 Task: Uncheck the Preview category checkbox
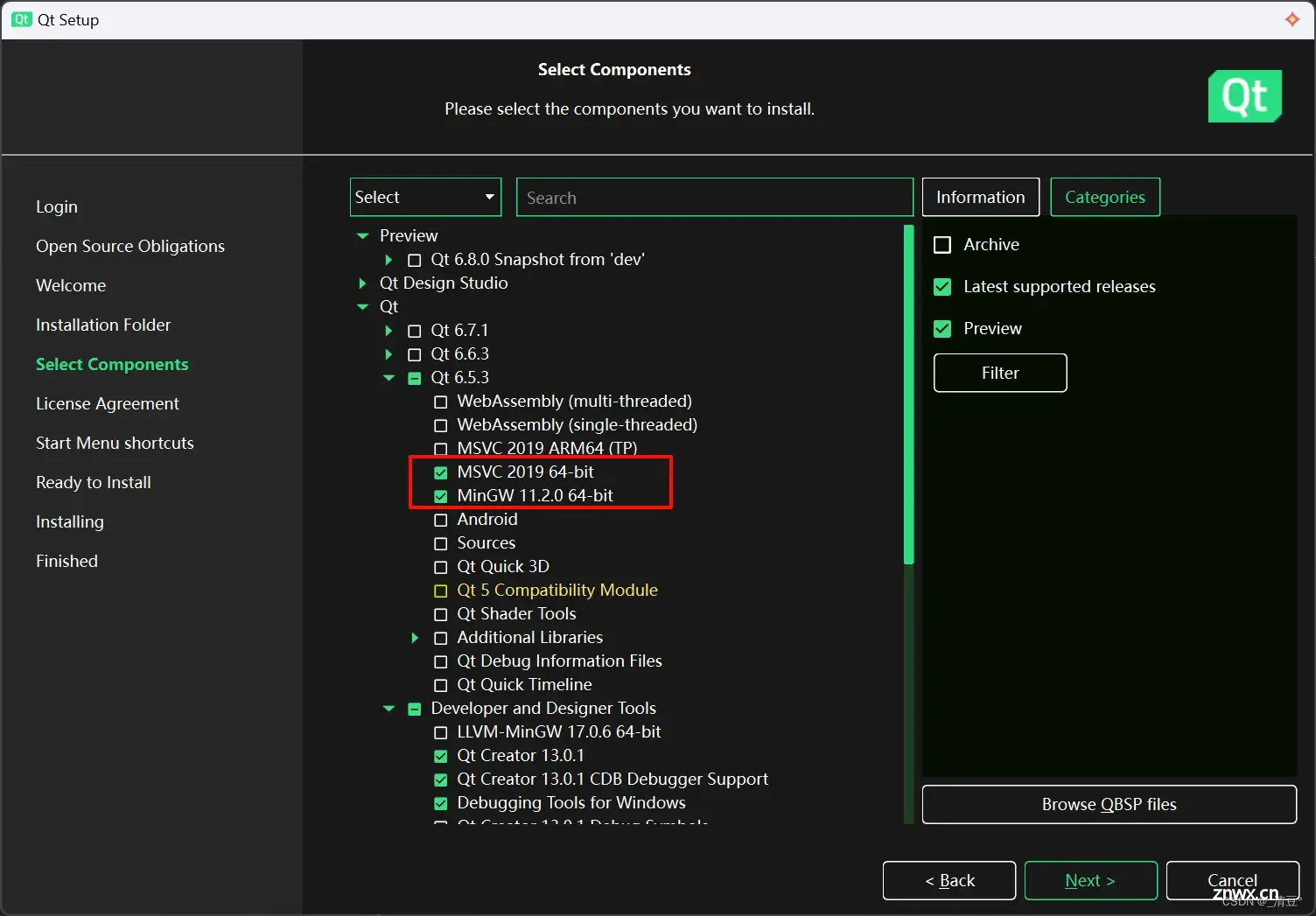point(942,329)
